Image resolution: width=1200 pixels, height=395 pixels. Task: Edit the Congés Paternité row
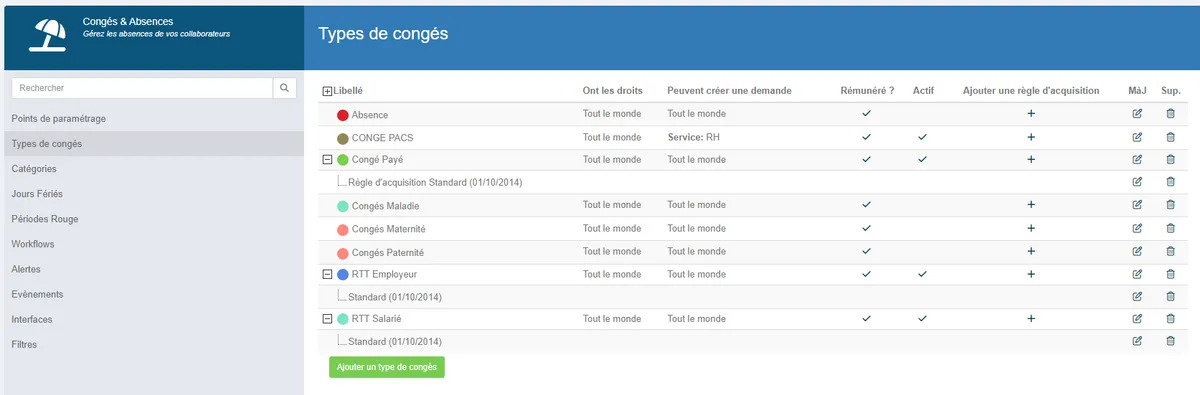point(1137,252)
